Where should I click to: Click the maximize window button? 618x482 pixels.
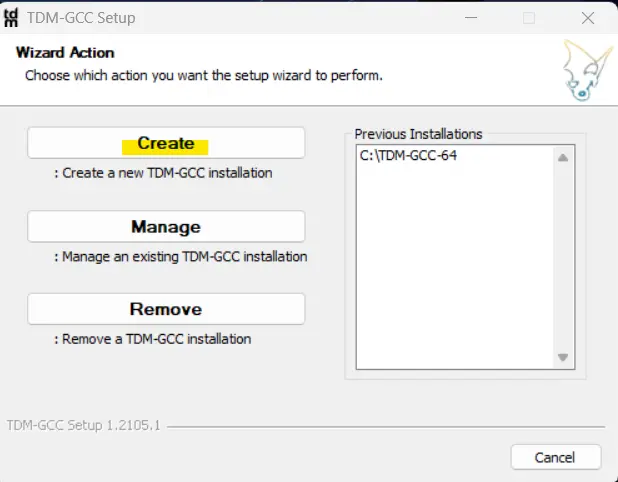point(529,18)
